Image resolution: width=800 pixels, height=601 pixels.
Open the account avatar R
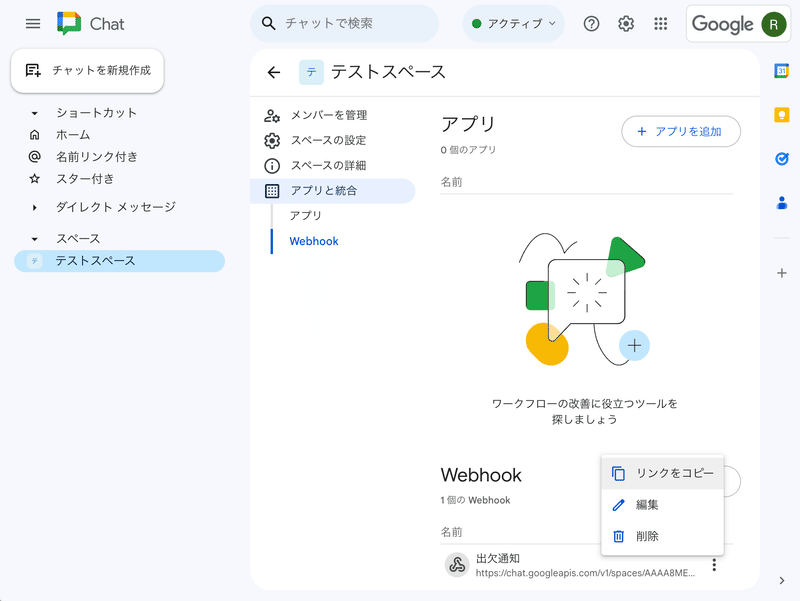(773, 24)
